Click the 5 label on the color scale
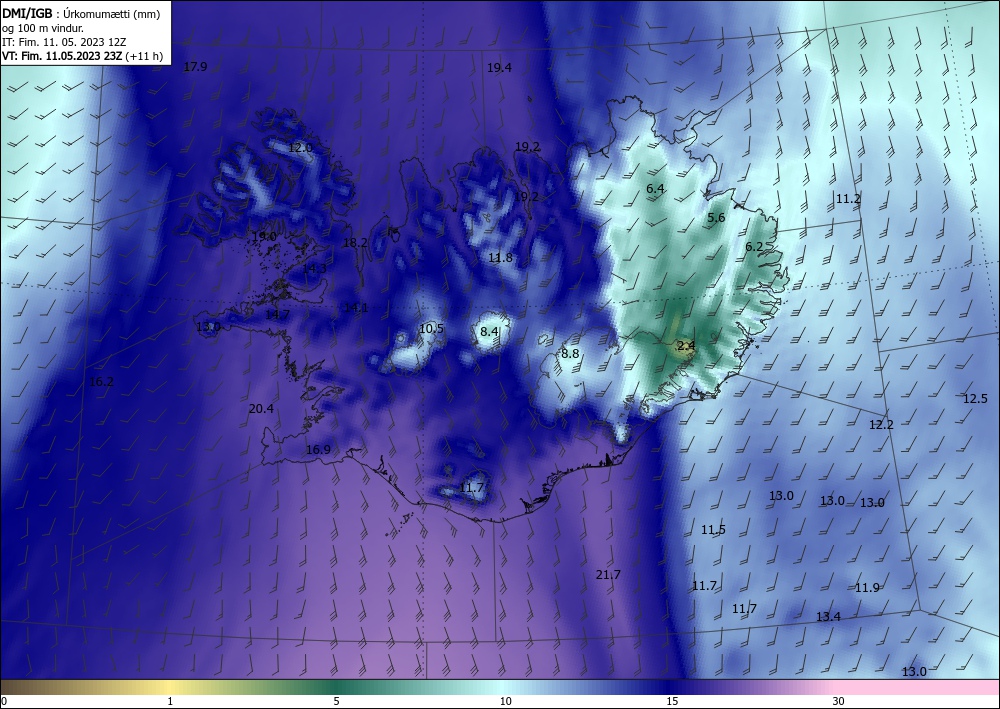Screen dimensions: 1000x709 click(336, 701)
